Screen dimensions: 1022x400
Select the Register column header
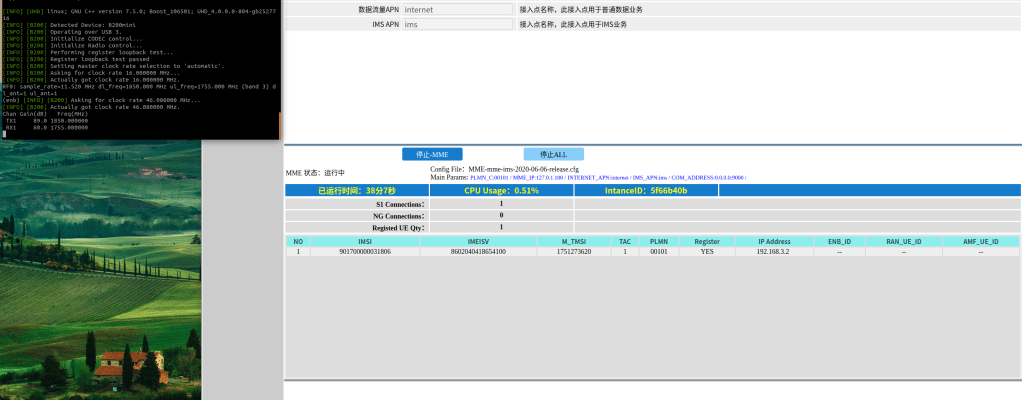point(707,241)
